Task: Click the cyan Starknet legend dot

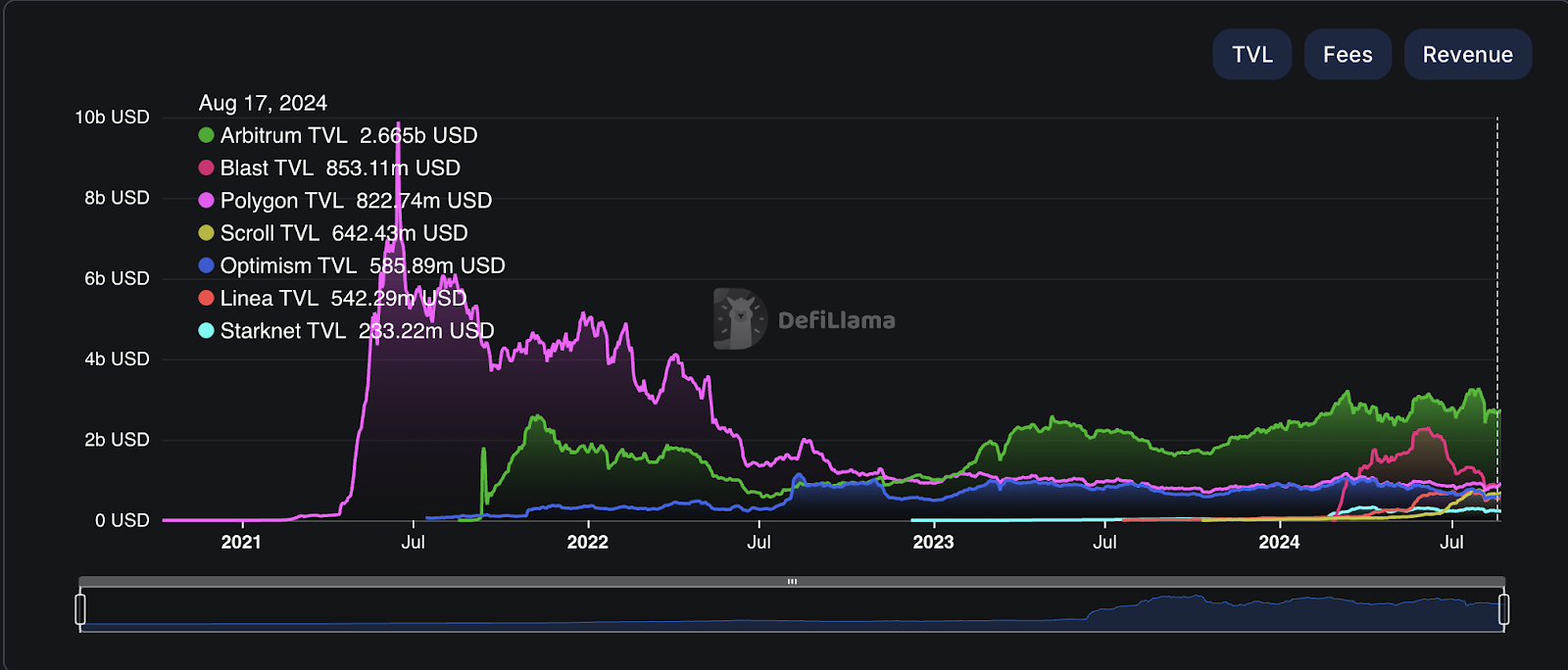Action: (206, 330)
